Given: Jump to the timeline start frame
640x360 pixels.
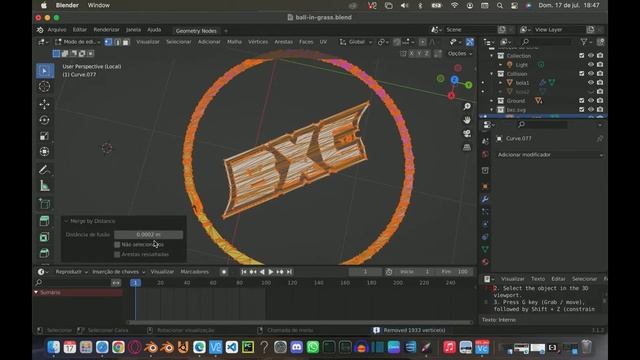Looking at the screenshot, I should point(244,272).
